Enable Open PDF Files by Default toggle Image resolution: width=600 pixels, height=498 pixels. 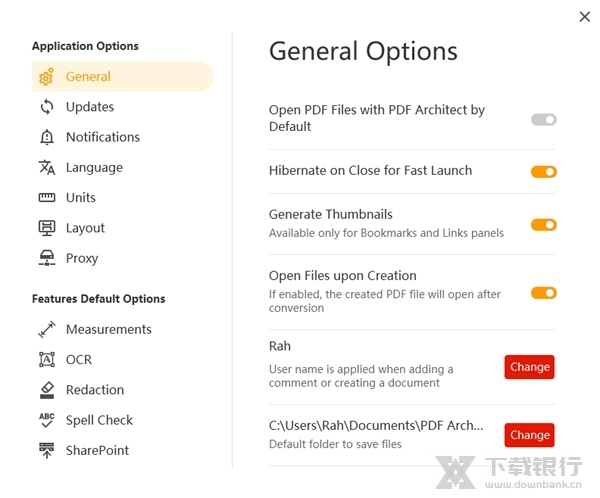[543, 119]
